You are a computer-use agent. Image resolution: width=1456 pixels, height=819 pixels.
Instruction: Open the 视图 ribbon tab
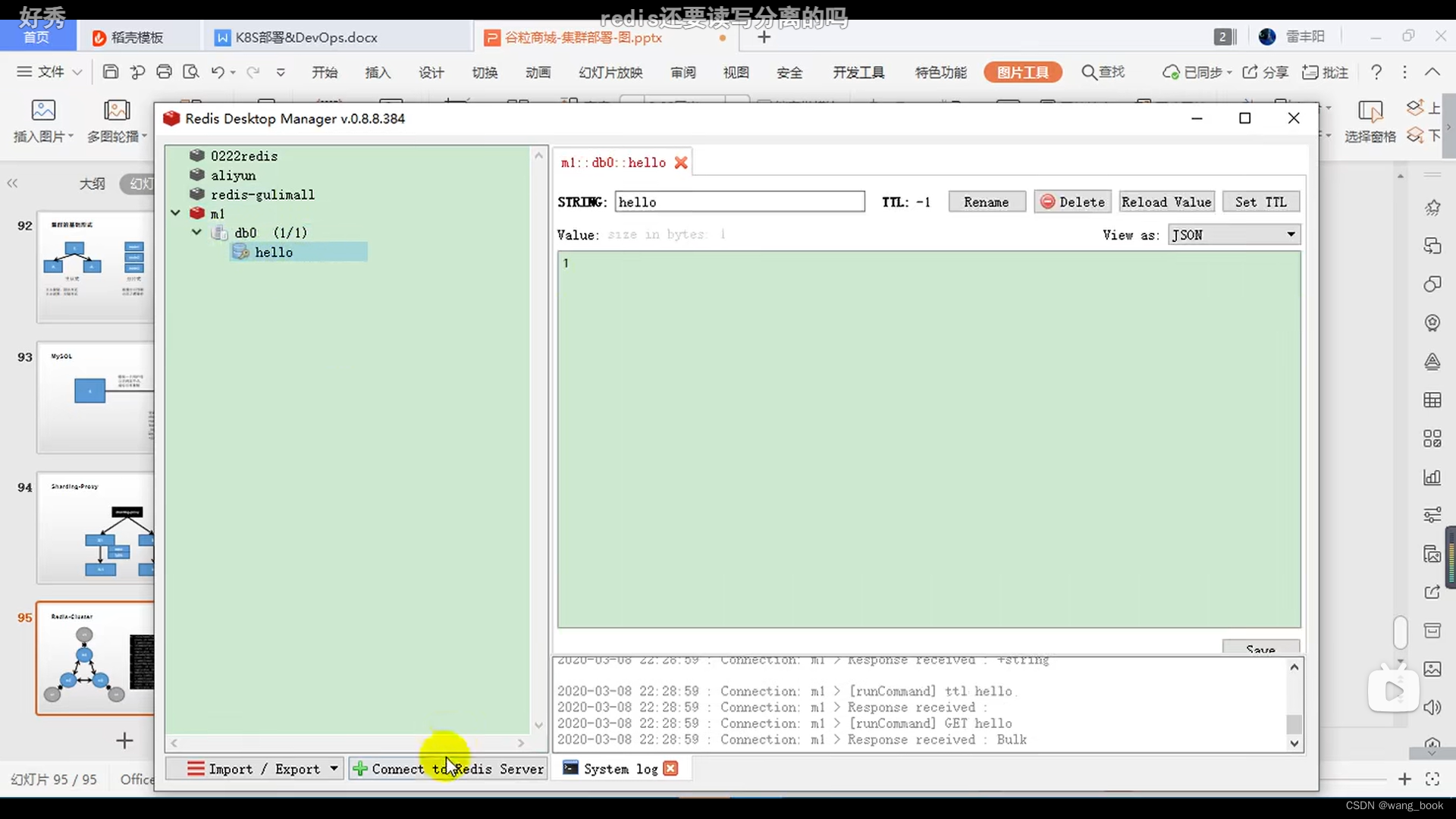coord(736,72)
